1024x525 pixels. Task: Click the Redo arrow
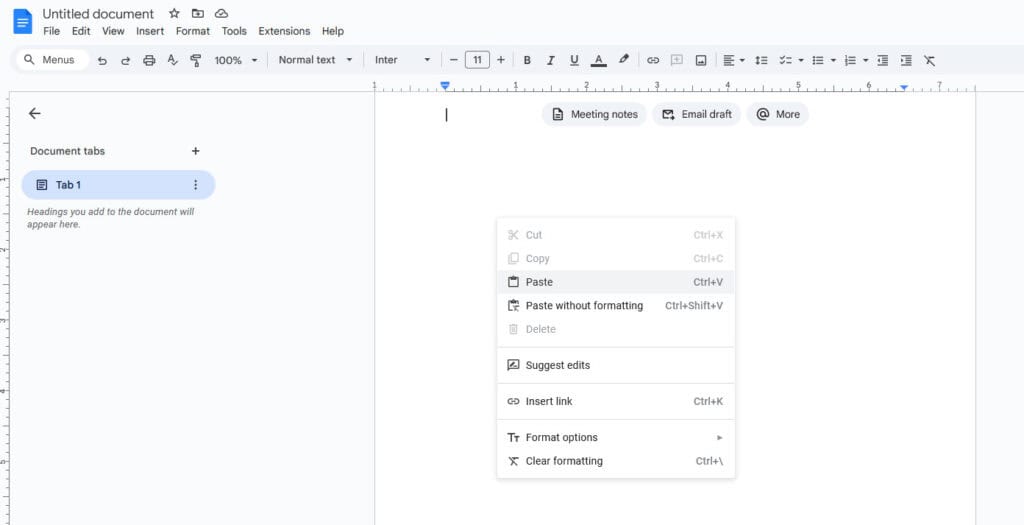click(125, 60)
